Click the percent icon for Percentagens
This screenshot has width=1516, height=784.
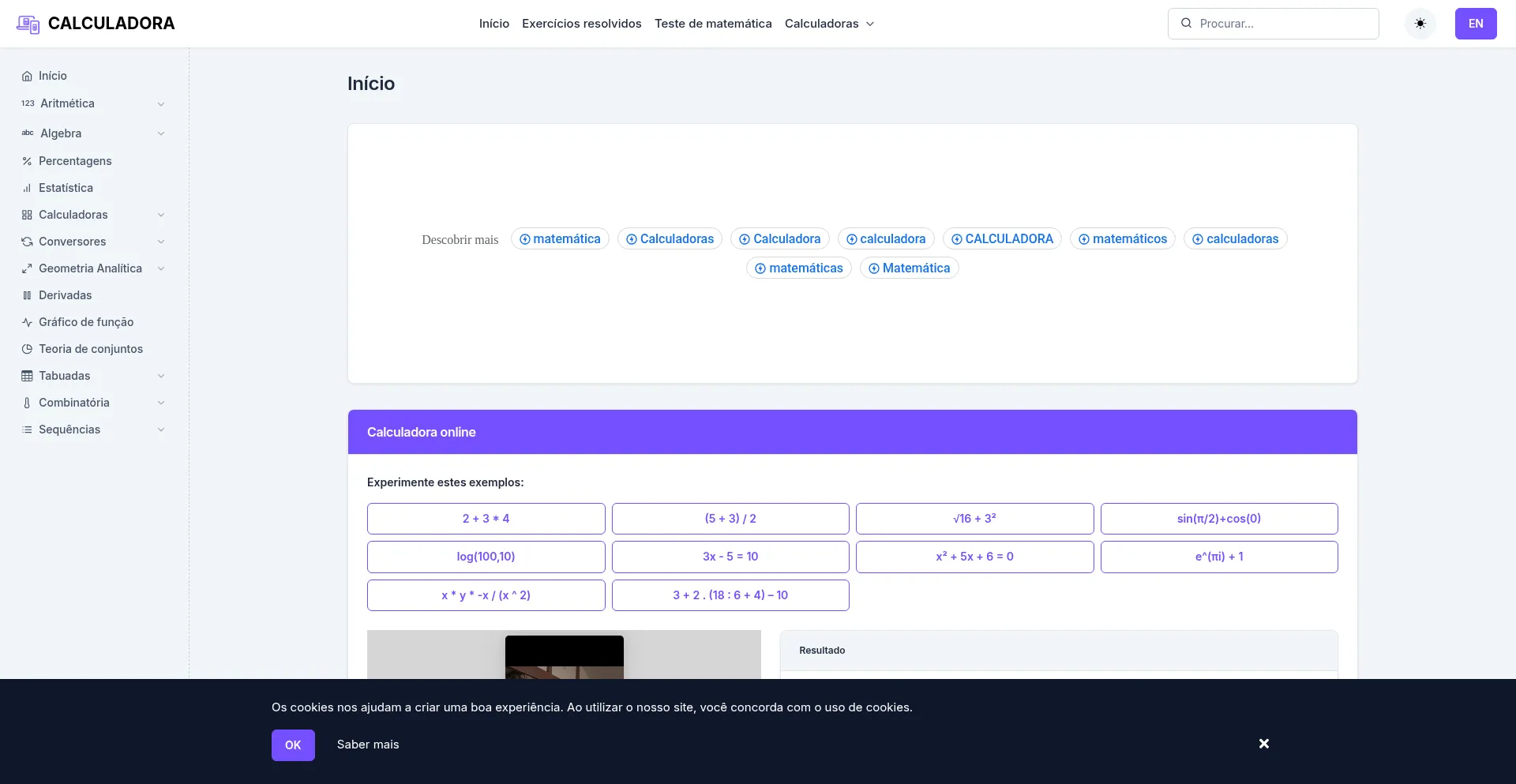[x=27, y=161]
